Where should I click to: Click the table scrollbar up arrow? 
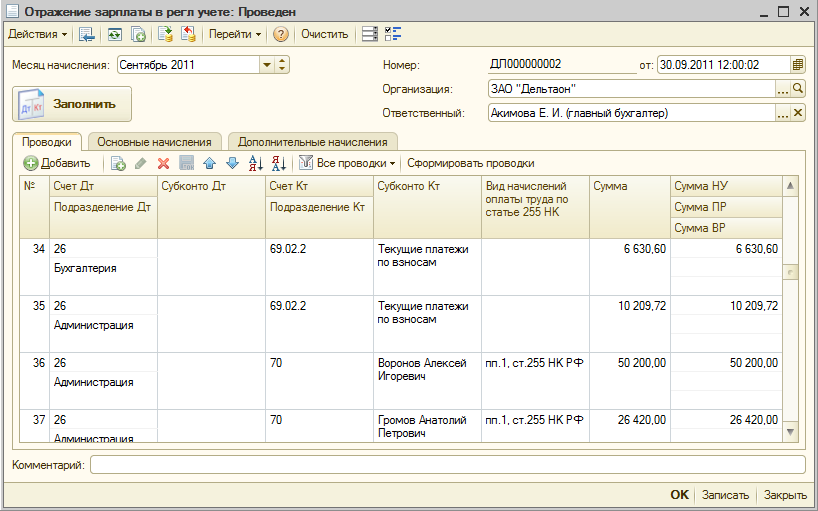[x=790, y=186]
